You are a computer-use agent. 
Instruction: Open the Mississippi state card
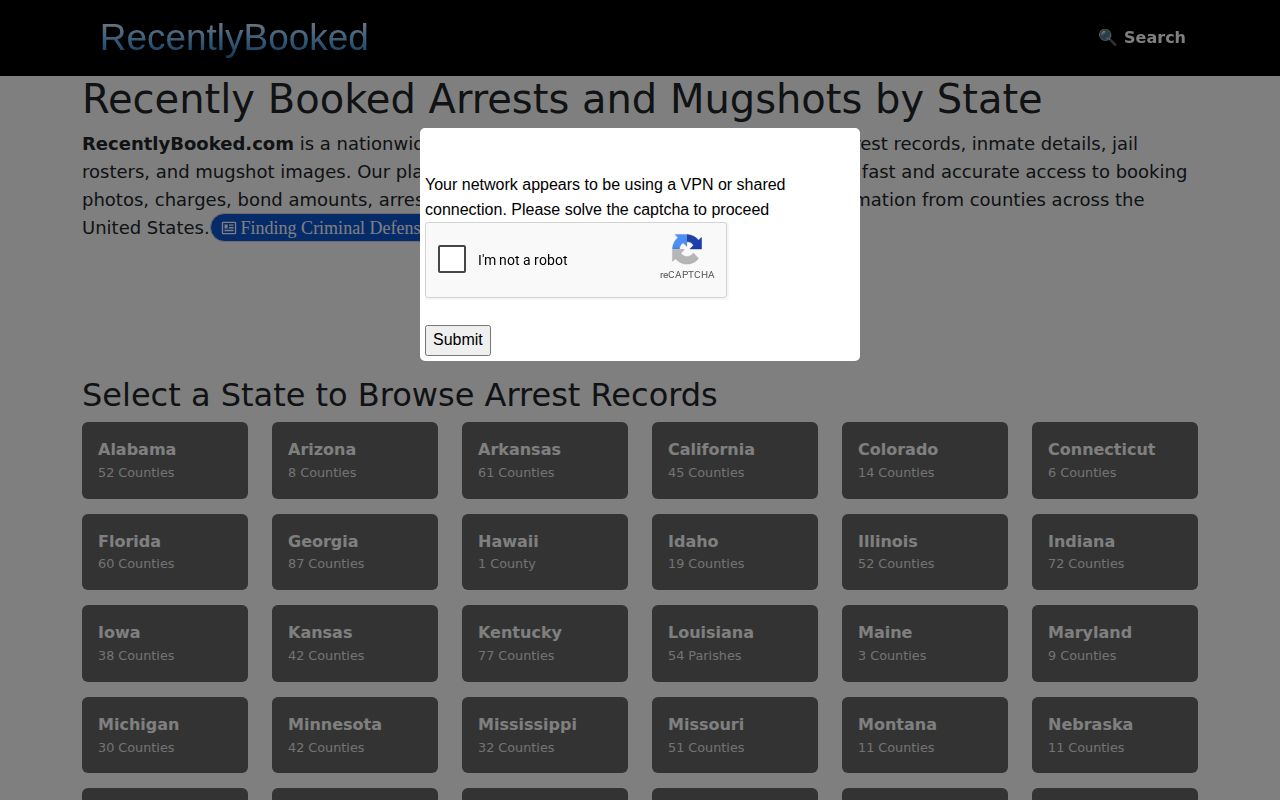(x=545, y=735)
